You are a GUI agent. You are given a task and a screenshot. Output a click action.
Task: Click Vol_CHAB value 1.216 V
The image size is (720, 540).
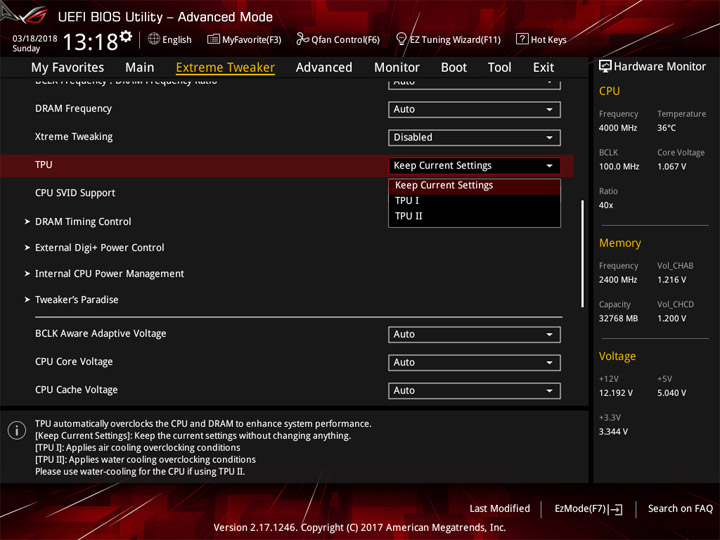671,280
